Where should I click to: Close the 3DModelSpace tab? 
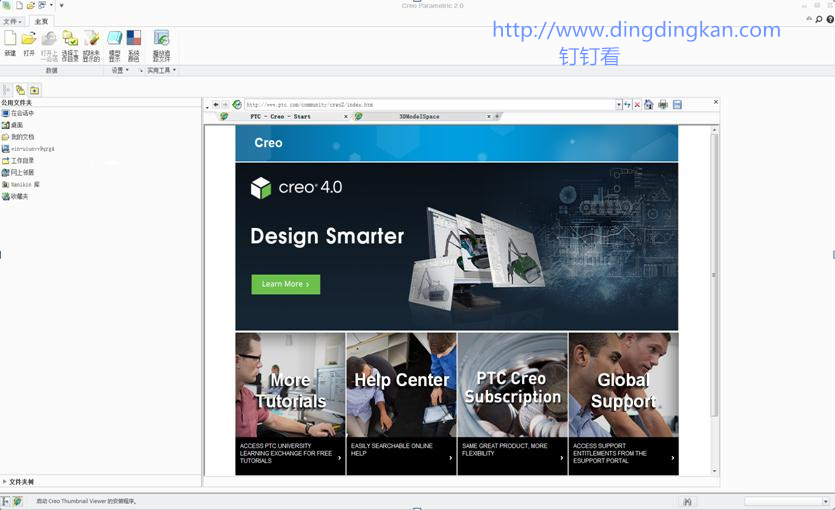click(x=488, y=117)
